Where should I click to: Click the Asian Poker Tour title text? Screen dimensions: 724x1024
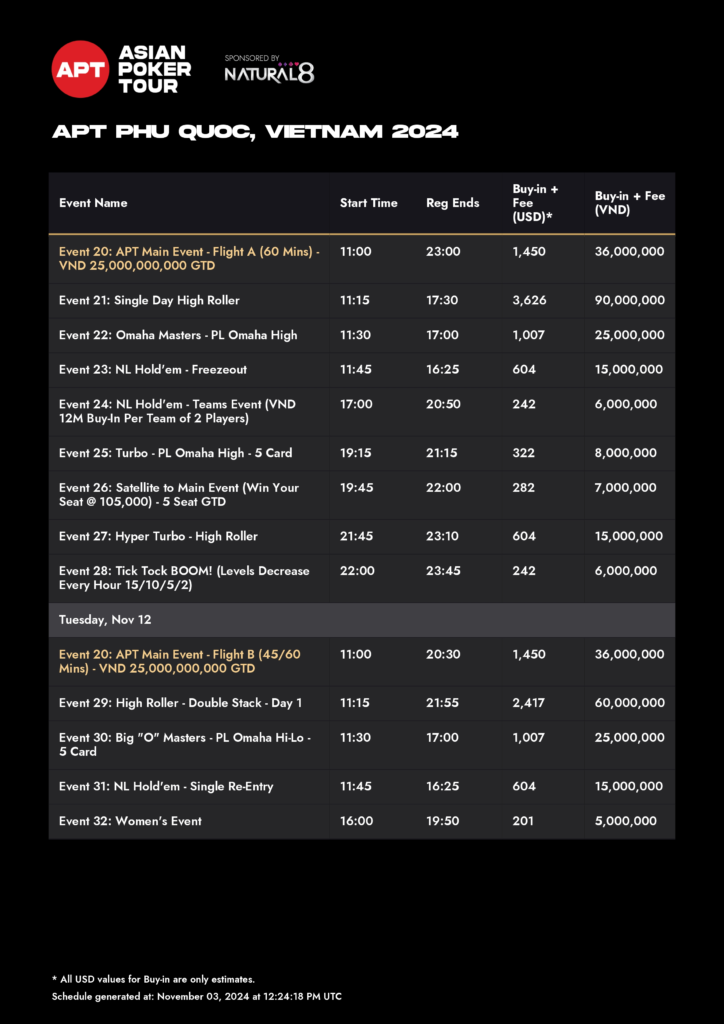pos(155,69)
